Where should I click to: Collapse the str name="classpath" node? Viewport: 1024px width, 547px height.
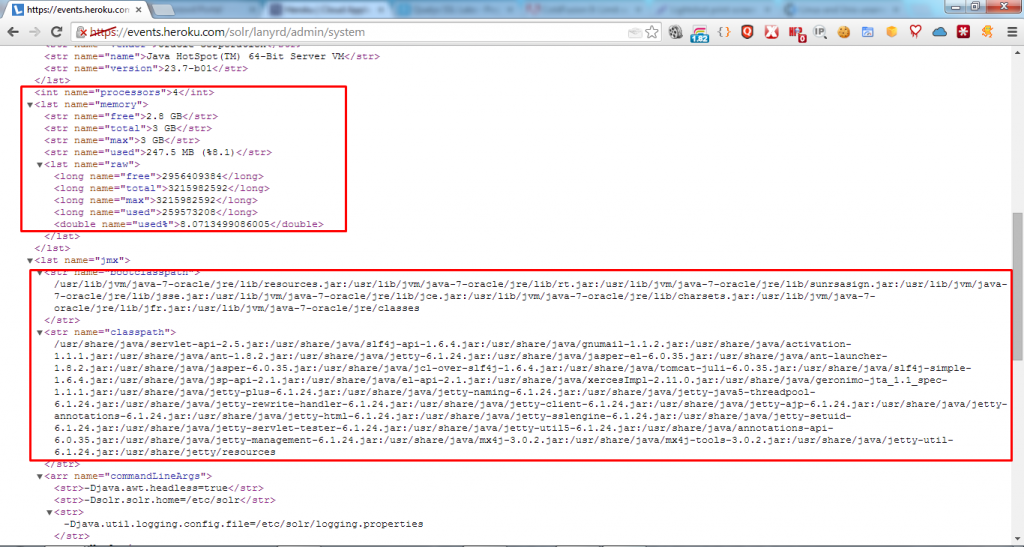(39, 332)
